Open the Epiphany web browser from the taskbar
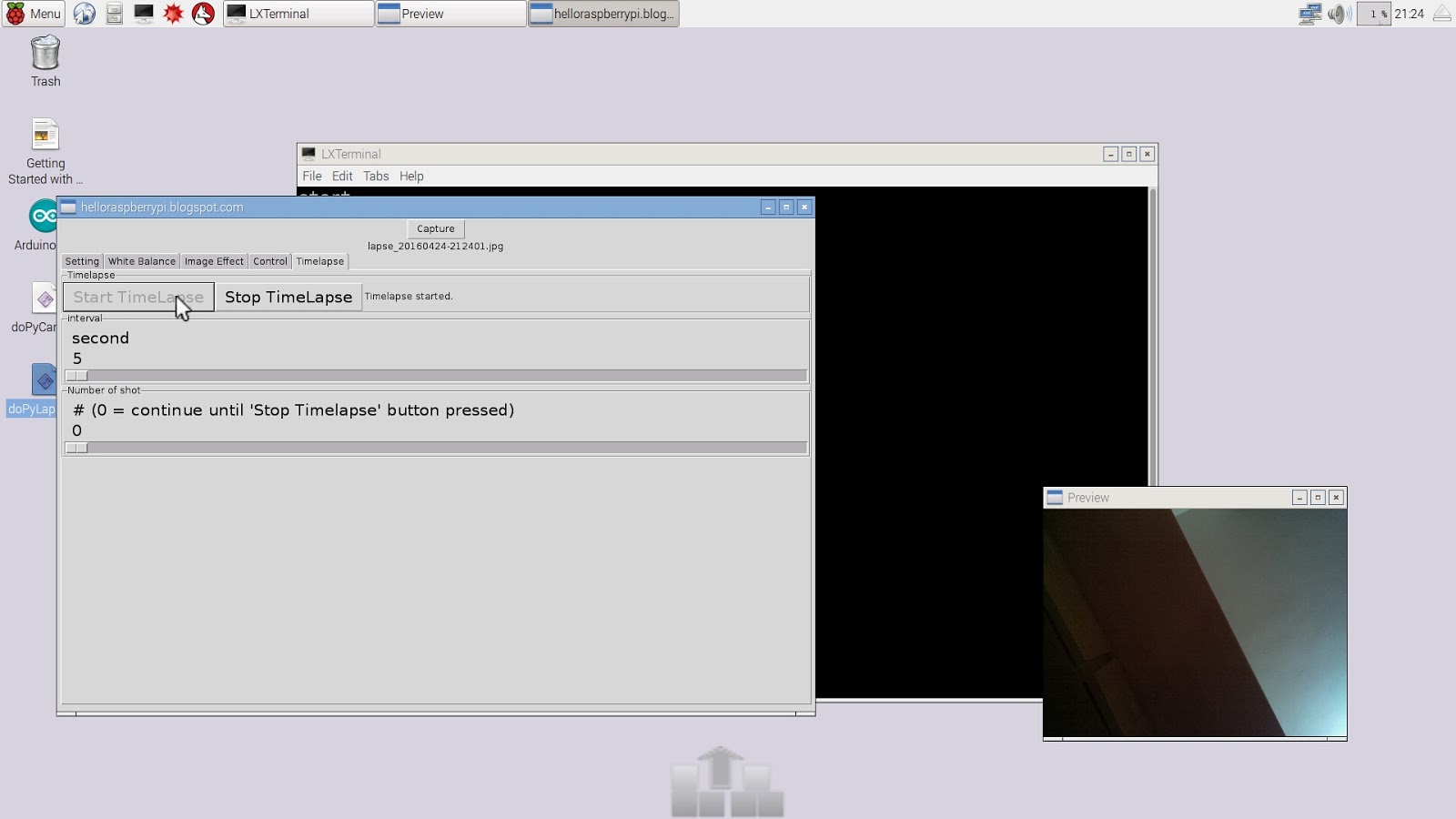The image size is (1456, 819). 85,14
